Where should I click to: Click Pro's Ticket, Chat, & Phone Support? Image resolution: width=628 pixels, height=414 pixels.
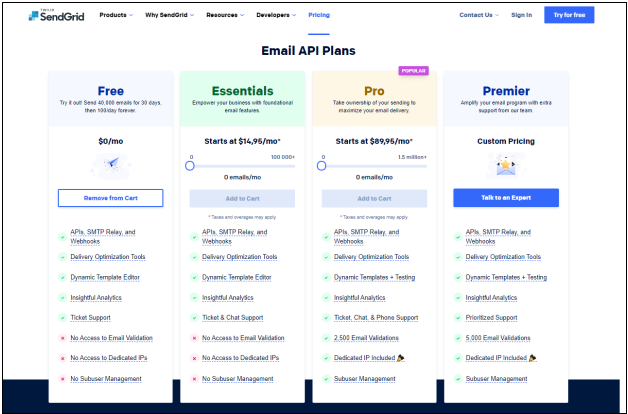tap(376, 318)
